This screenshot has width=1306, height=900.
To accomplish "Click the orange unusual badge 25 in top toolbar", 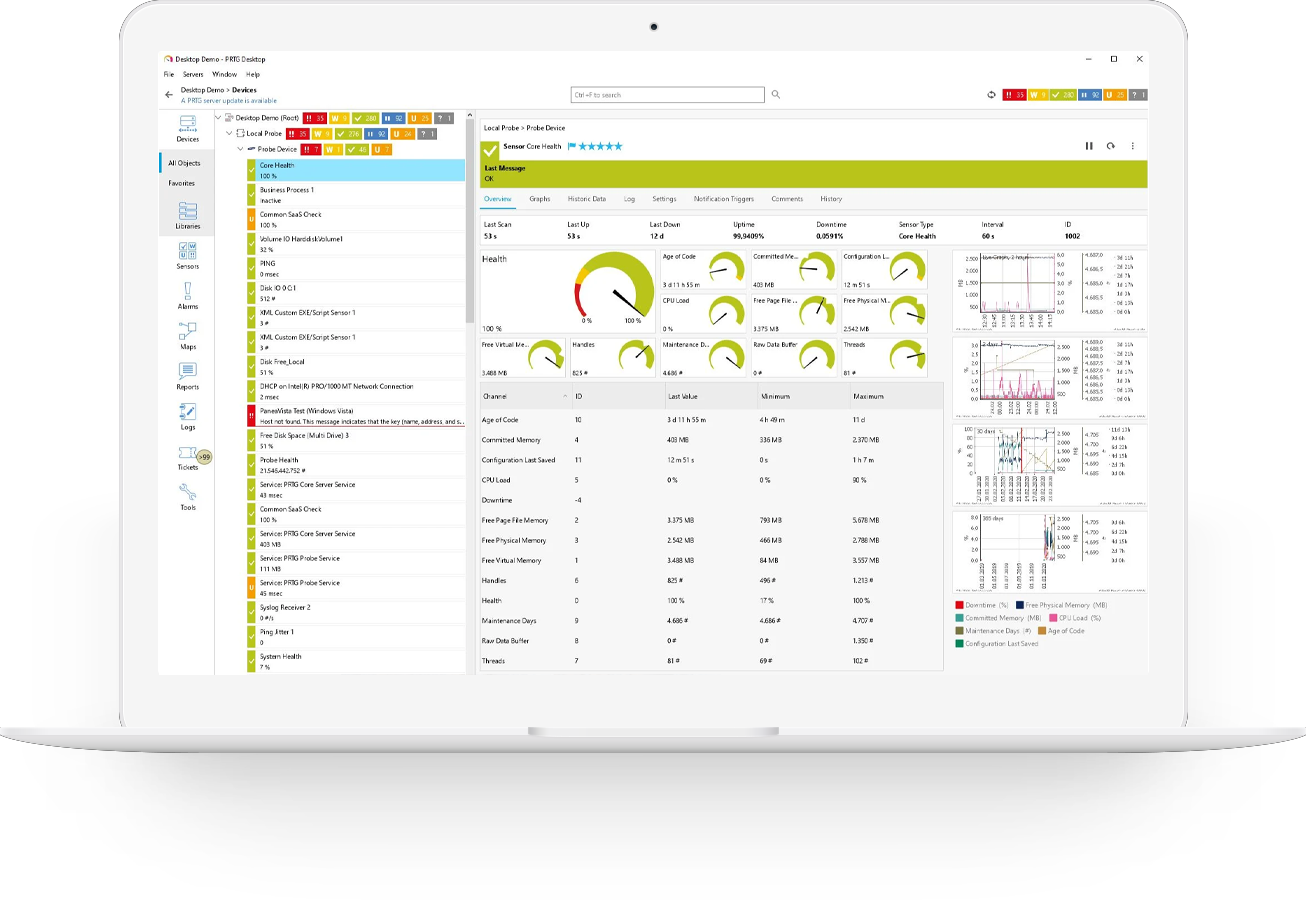I will coord(1116,94).
